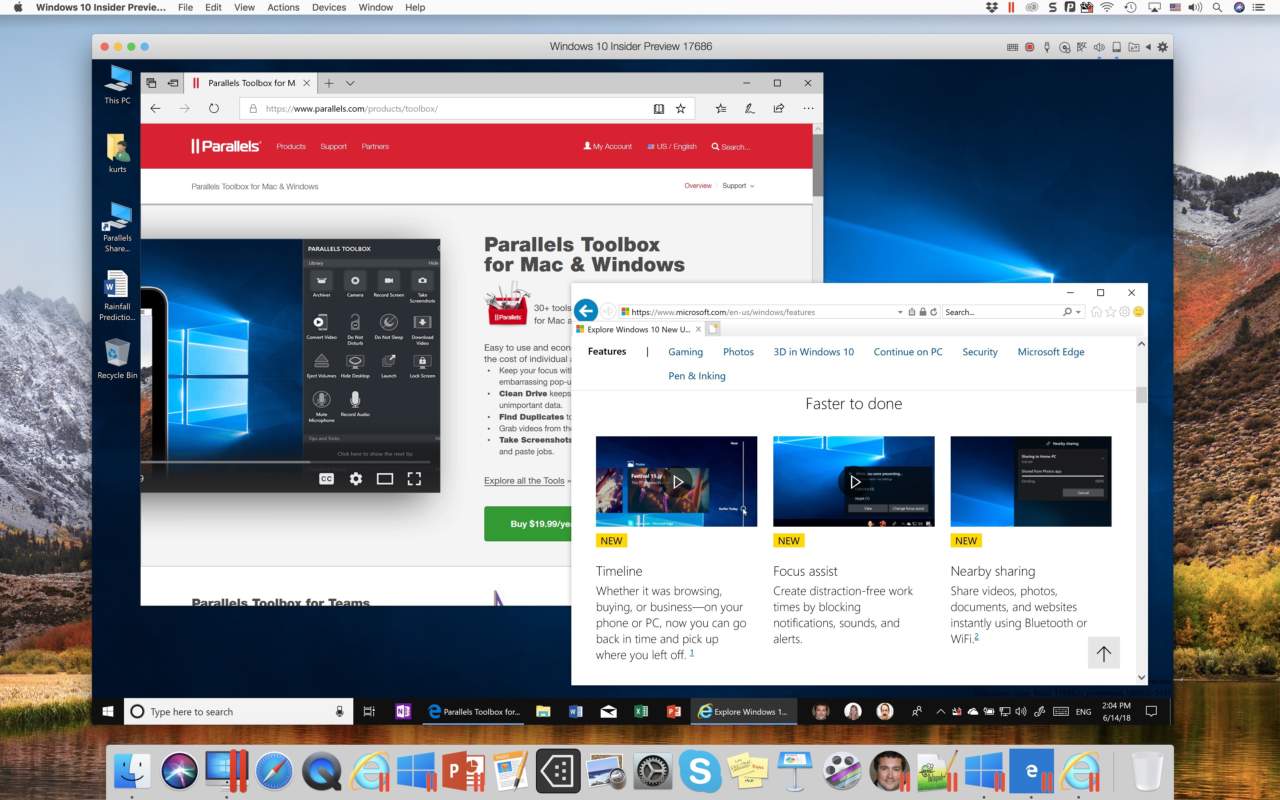Screen dimensions: 1280x800
Task: Expand the Support dropdown on Parallels subnav
Action: [x=738, y=186]
